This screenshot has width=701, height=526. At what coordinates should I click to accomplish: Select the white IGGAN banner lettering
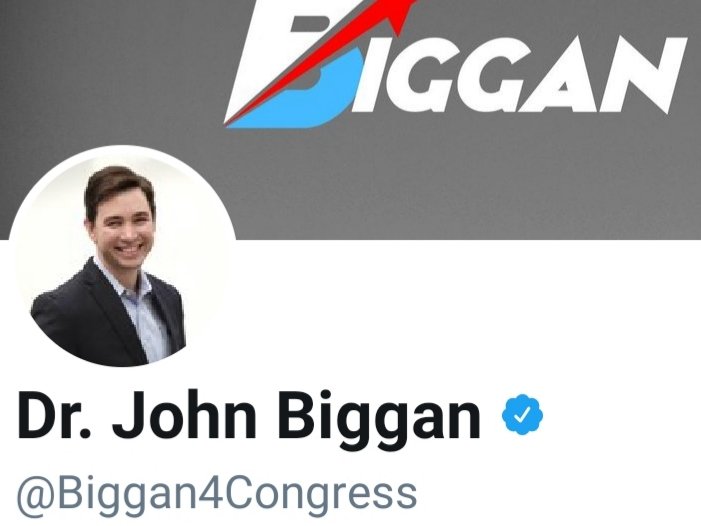pos(521,75)
